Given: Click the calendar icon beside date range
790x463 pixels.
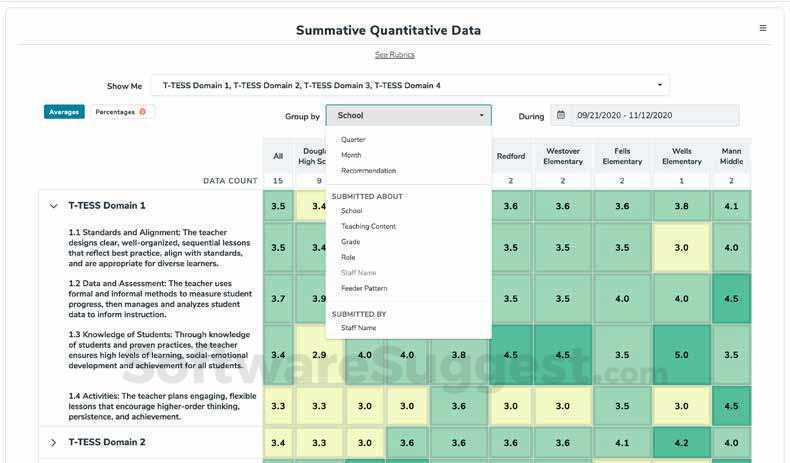Looking at the screenshot, I should click(x=560, y=115).
